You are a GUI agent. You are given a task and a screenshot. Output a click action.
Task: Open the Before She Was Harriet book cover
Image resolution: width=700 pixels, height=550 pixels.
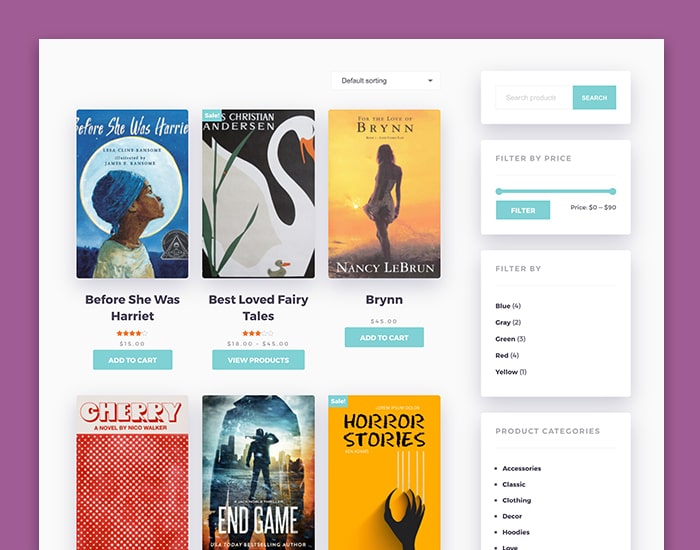coord(133,194)
